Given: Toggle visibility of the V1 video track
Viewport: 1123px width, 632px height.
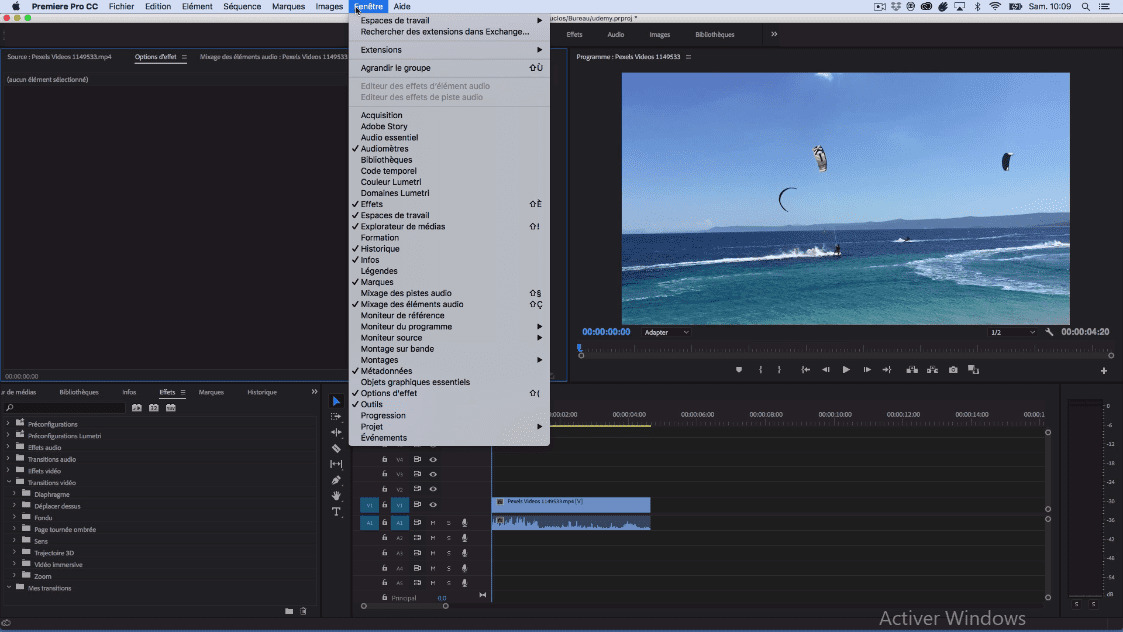Looking at the screenshot, I should click(433, 505).
